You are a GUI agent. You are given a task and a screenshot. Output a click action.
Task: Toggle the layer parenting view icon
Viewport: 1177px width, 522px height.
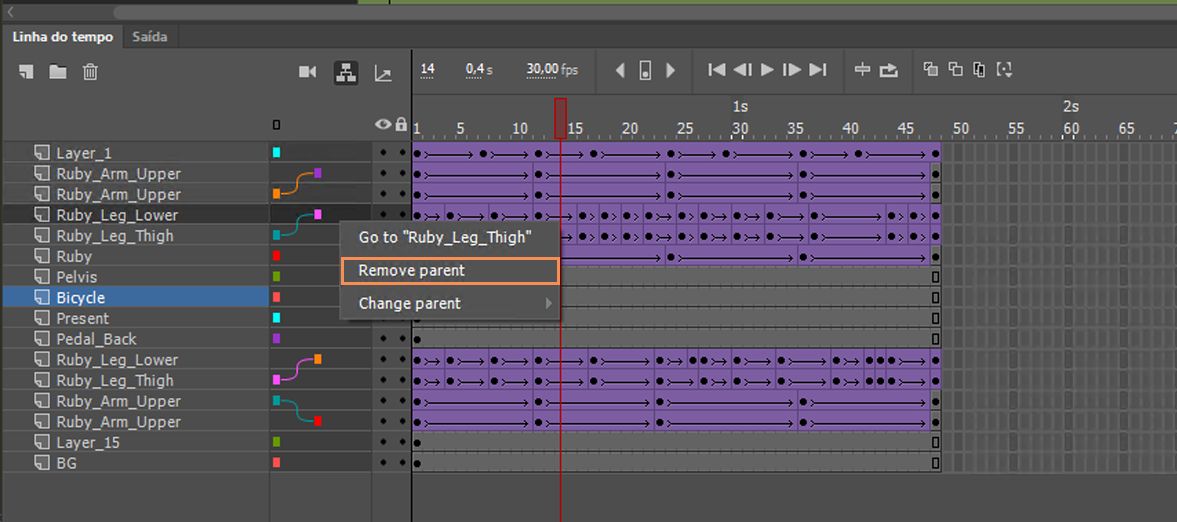[345, 72]
